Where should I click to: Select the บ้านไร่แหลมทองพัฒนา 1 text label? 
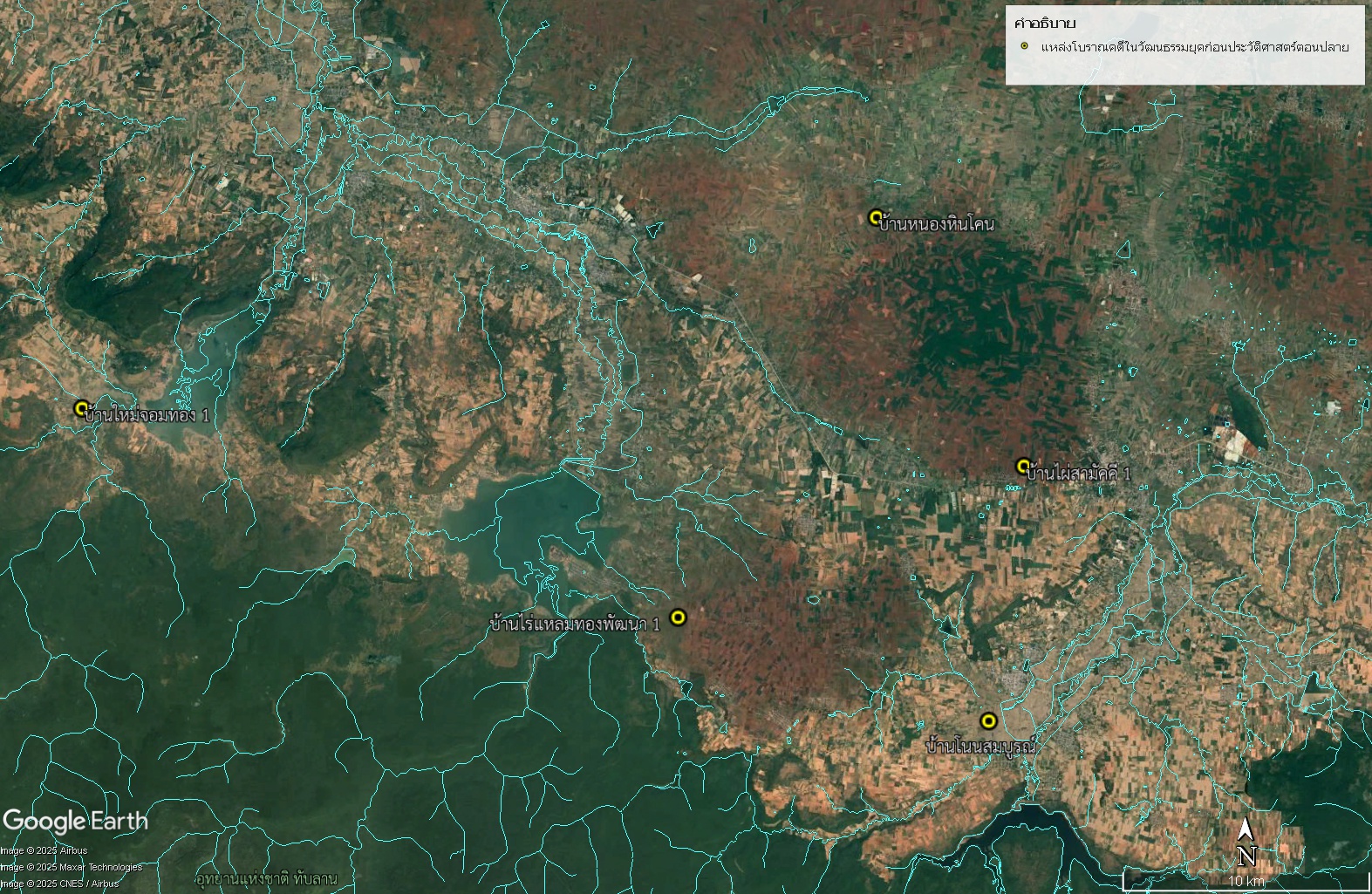[576, 624]
